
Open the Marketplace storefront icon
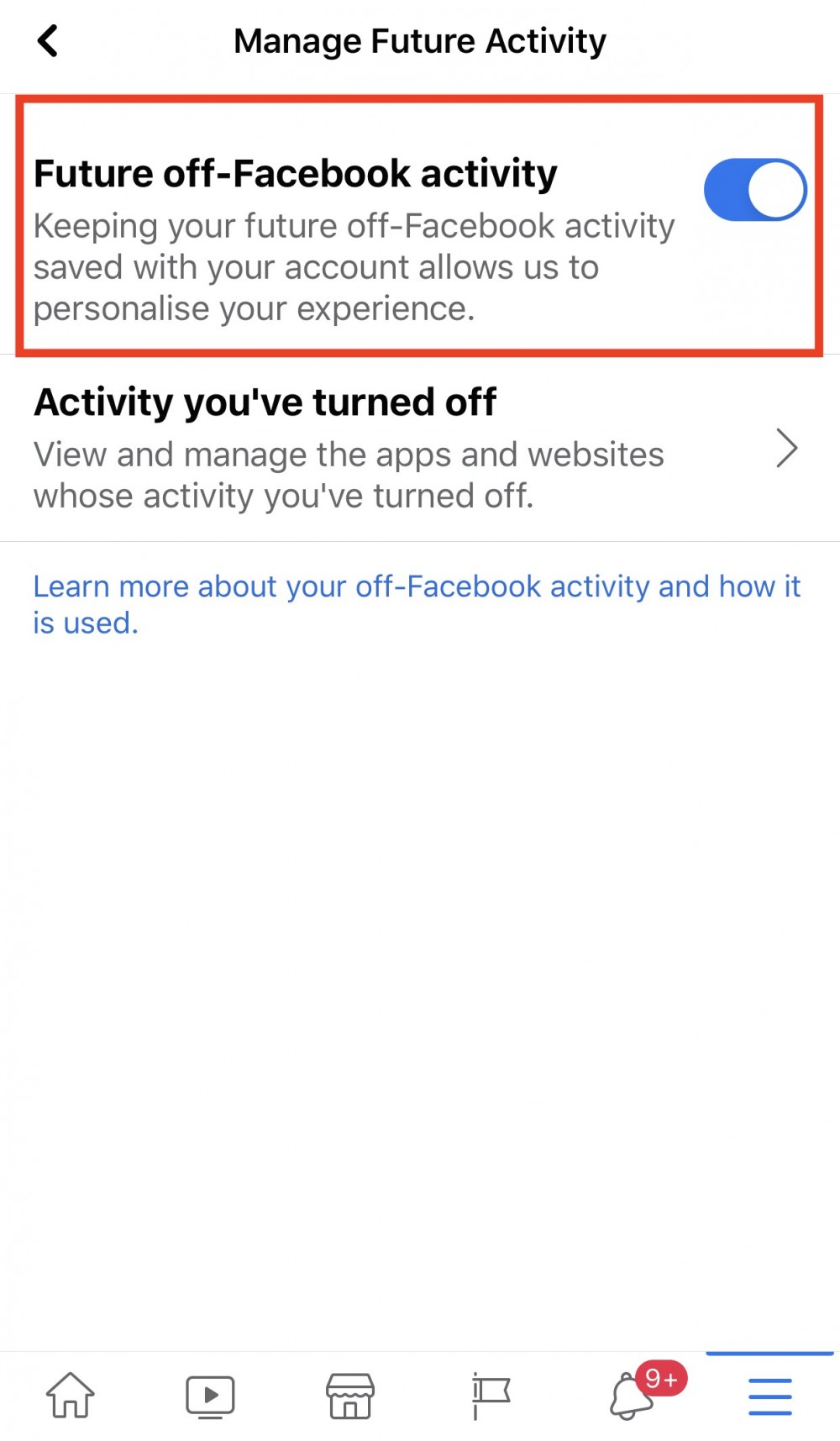click(x=350, y=1396)
